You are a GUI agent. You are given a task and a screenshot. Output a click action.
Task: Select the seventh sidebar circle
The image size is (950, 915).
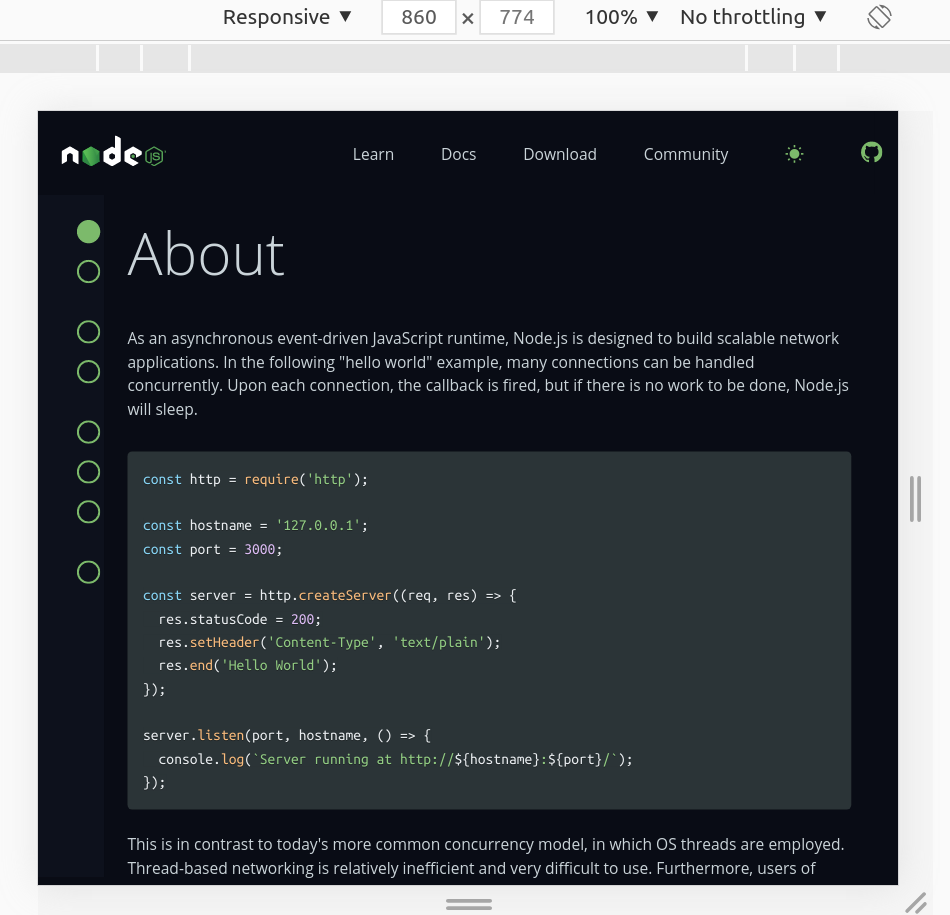pyautogui.click(x=88, y=512)
